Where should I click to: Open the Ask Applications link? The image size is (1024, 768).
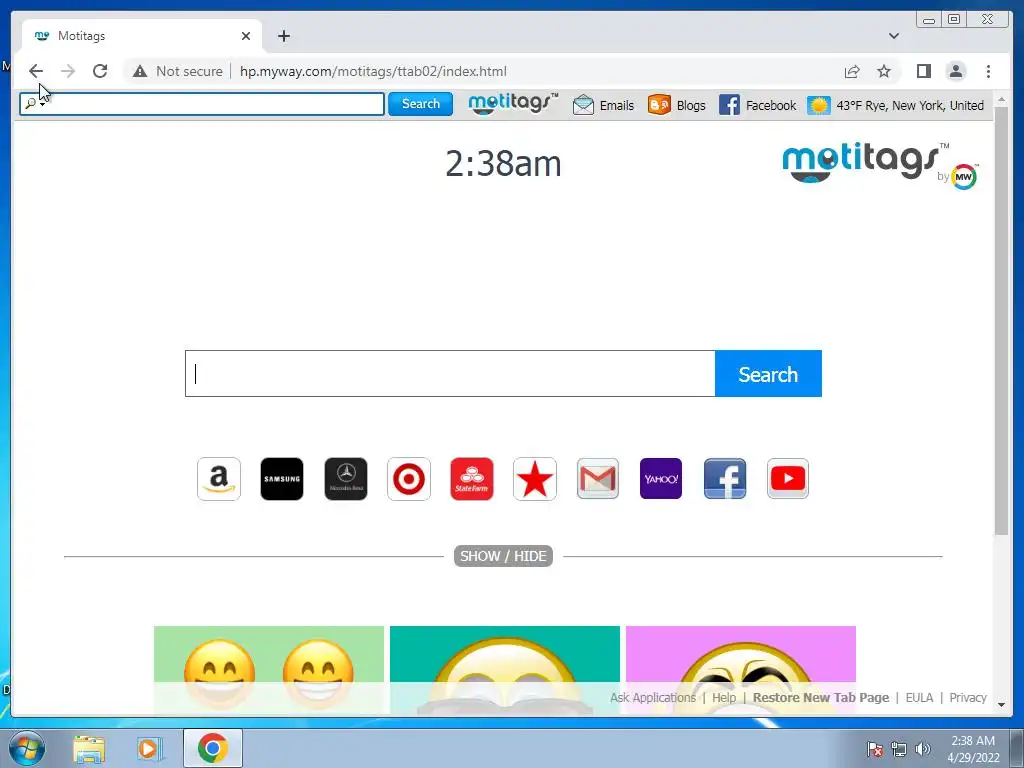pos(653,697)
